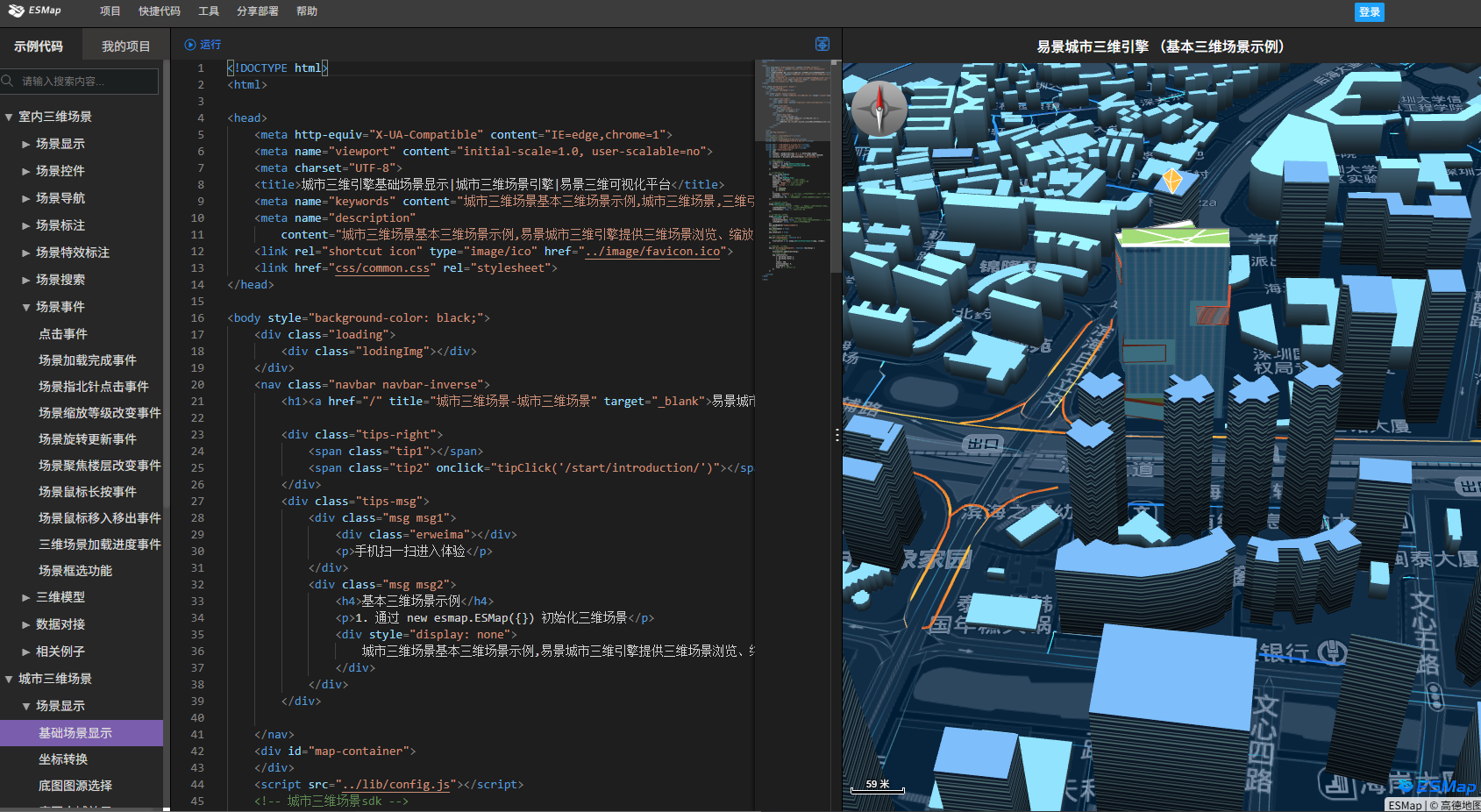Viewport: 1481px width, 812px height.
Task: Select the 三维场景加载进度事件 example
Action: pyautogui.click(x=100, y=545)
